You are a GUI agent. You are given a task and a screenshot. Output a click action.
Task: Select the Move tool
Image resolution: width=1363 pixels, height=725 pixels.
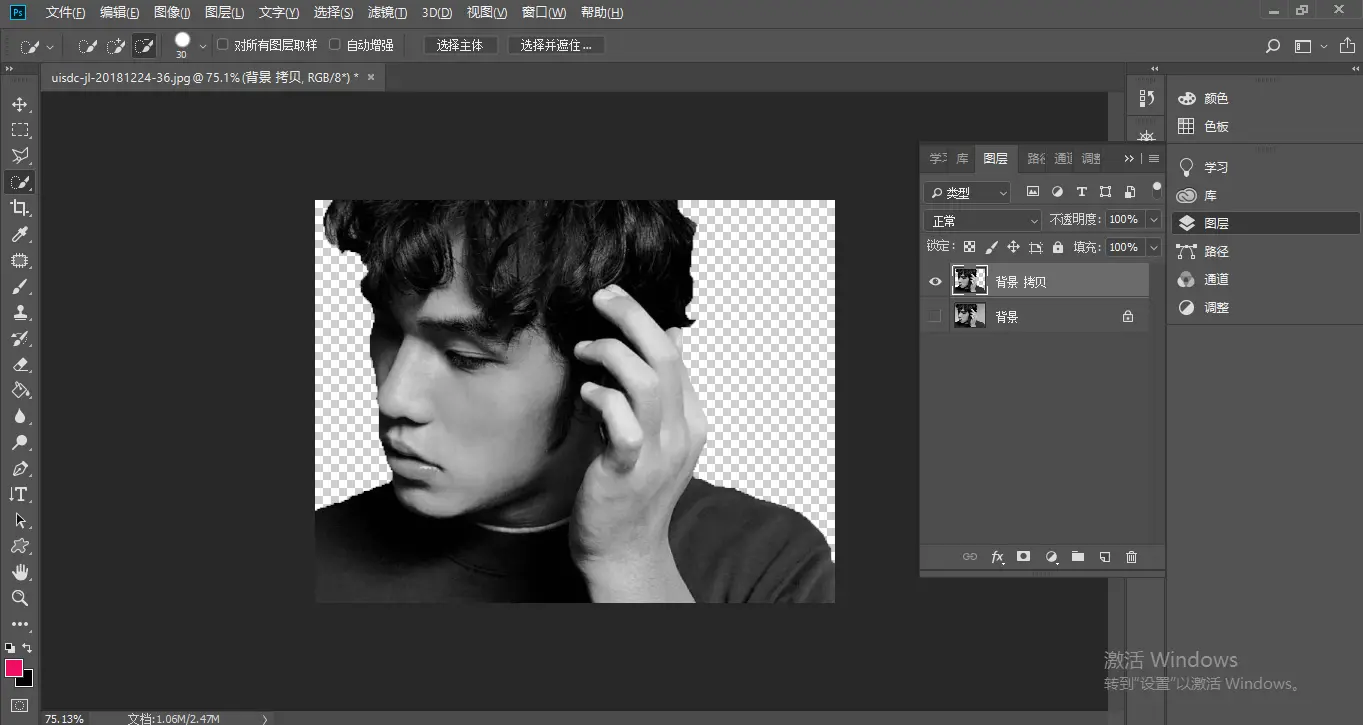pos(20,104)
